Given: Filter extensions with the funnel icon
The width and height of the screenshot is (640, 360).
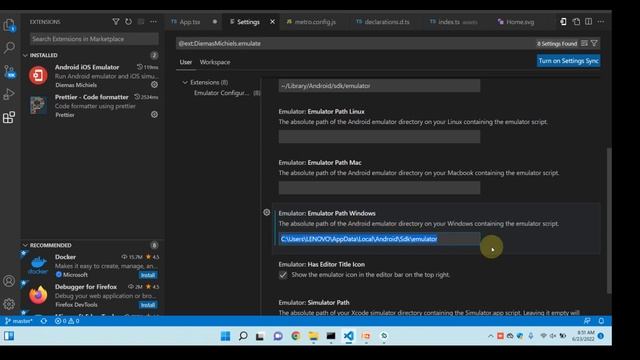Looking at the screenshot, I should (x=116, y=22).
